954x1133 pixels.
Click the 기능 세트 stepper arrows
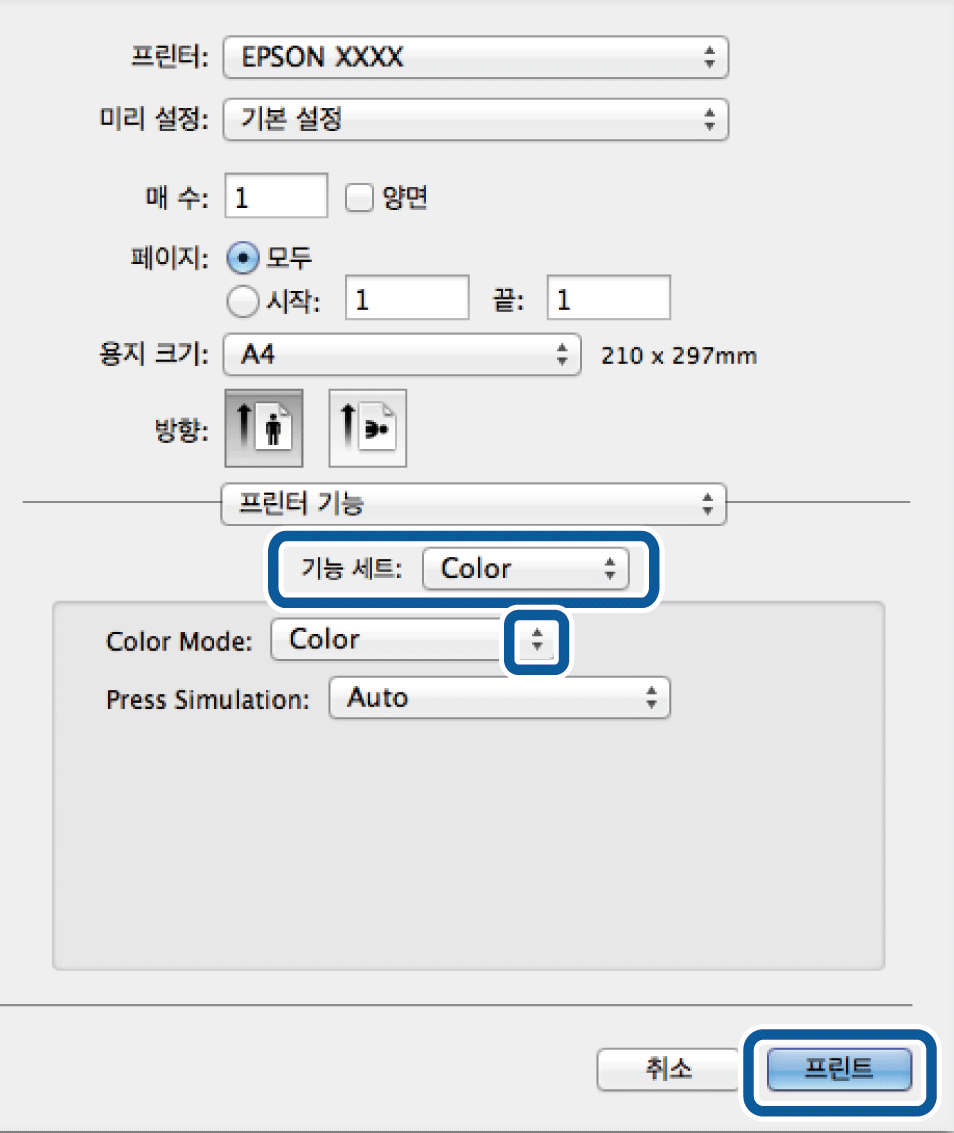click(x=609, y=569)
